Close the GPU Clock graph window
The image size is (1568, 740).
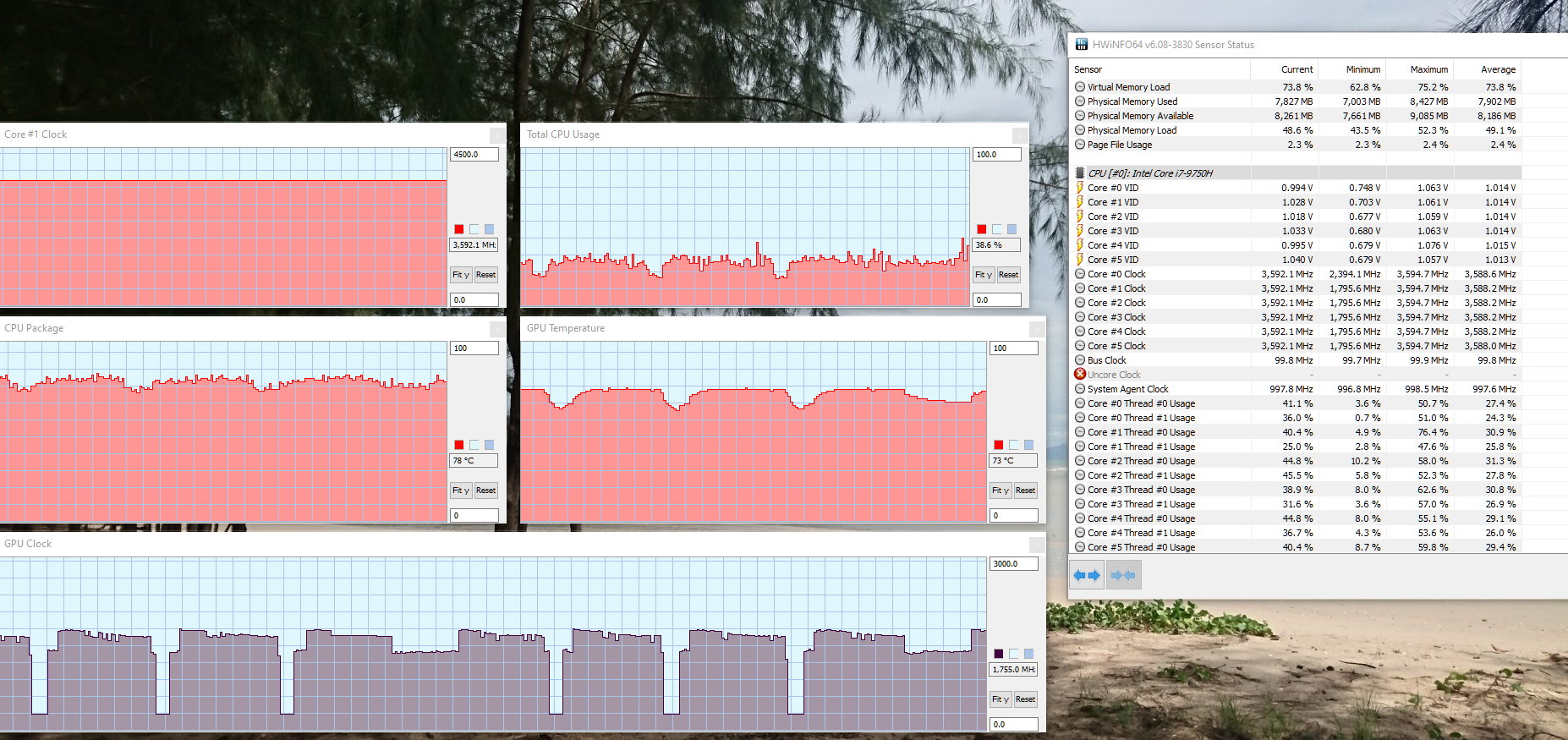[1037, 545]
